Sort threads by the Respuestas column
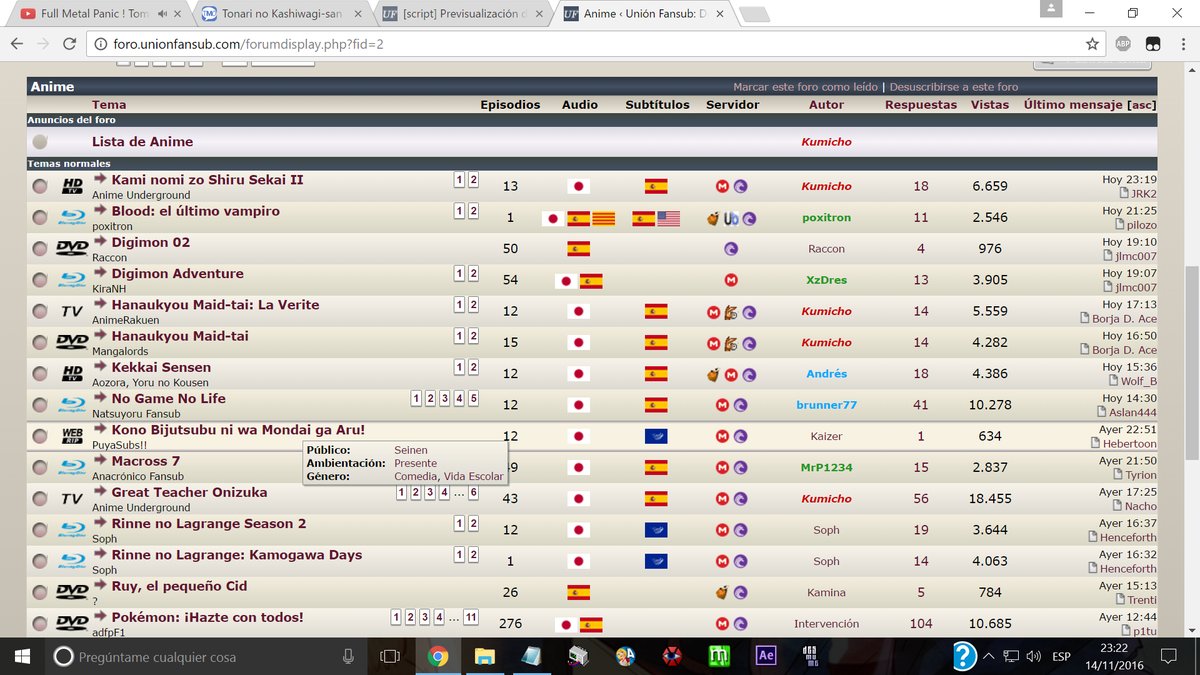1200x675 pixels. coord(921,104)
